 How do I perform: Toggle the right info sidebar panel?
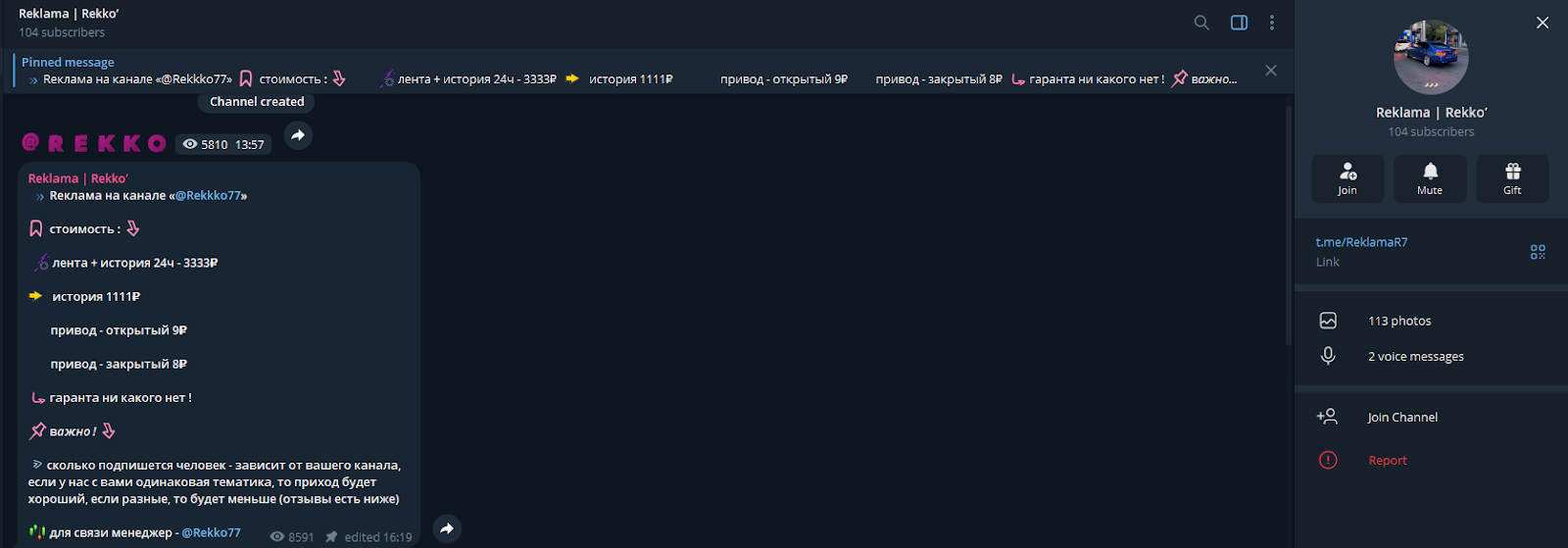[1239, 23]
